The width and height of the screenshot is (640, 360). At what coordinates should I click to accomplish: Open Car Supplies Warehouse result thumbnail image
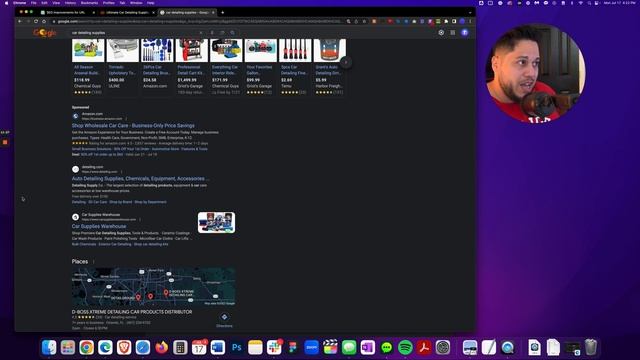tap(216, 222)
